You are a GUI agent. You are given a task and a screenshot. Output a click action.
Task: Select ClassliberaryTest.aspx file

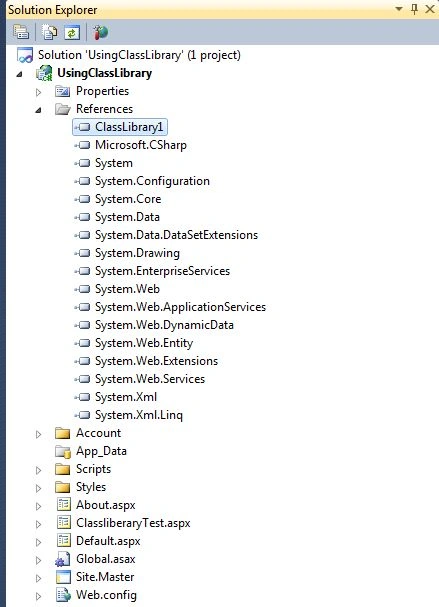[133, 523]
